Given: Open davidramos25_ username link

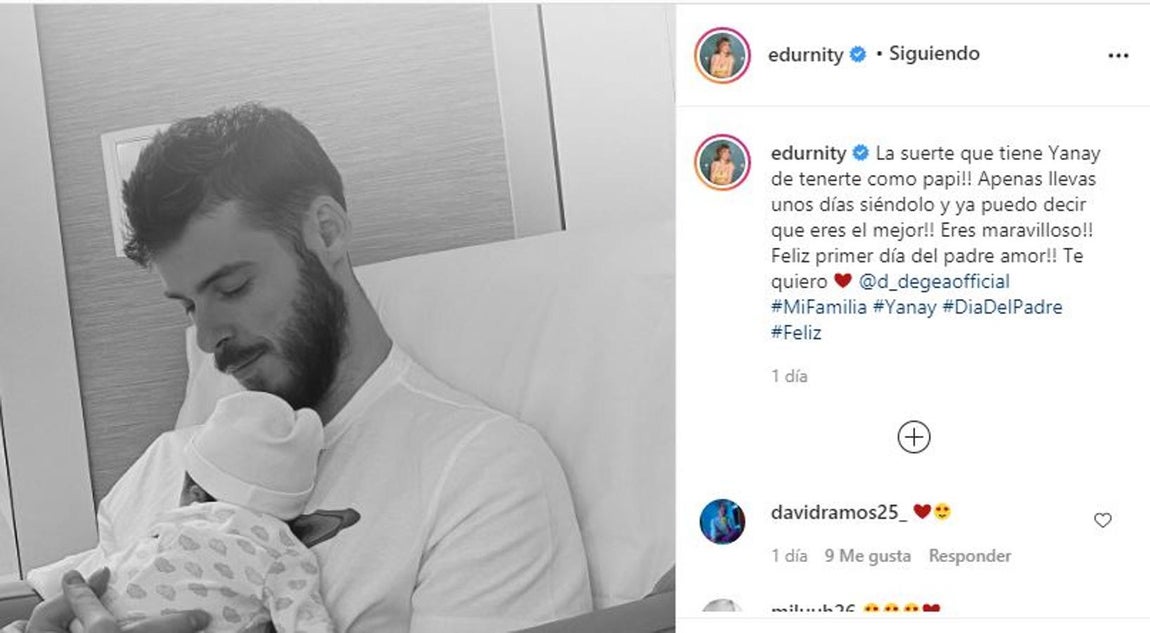Looking at the screenshot, I should click(x=838, y=512).
